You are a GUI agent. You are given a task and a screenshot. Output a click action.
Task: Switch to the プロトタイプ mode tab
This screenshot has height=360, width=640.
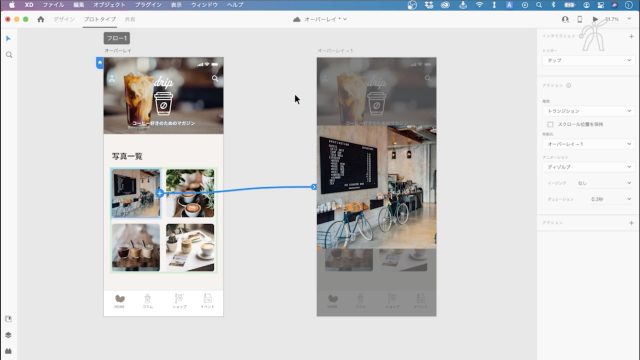[100, 19]
